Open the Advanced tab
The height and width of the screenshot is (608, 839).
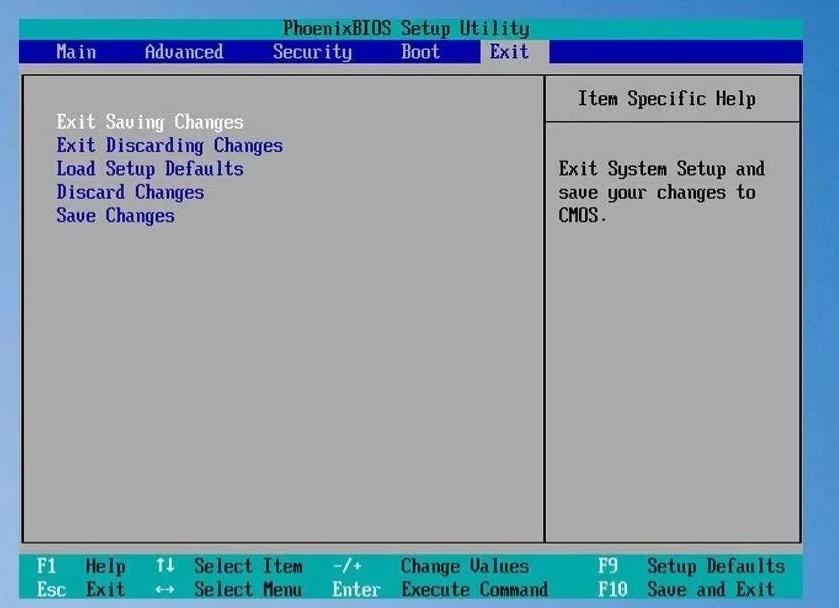[x=184, y=52]
